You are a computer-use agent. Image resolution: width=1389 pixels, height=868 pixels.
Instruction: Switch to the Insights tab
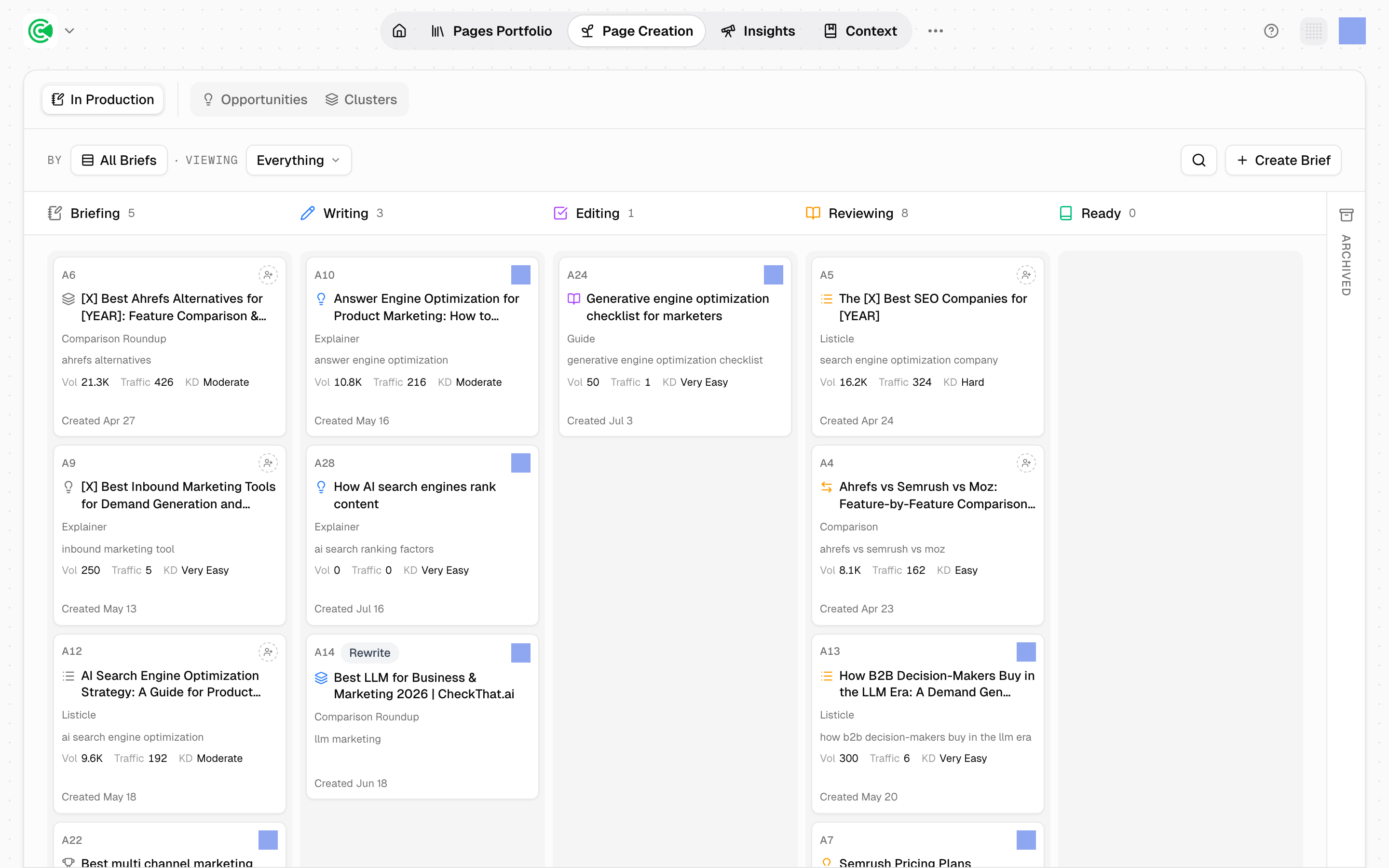(758, 31)
